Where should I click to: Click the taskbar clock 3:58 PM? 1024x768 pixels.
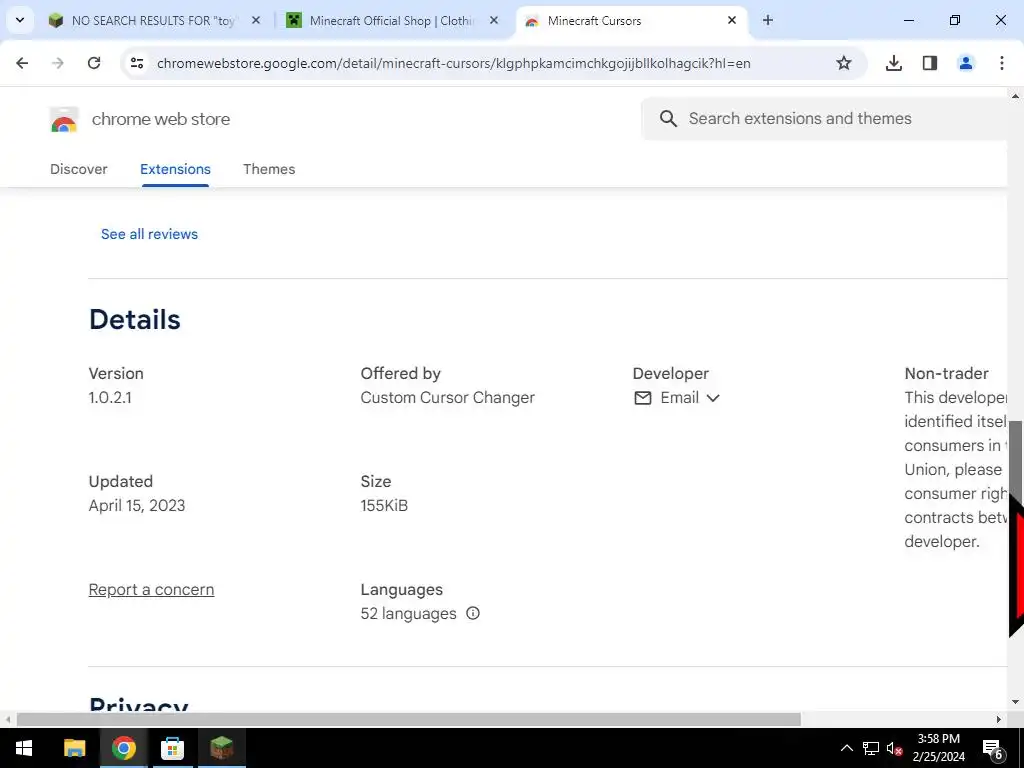[939, 739]
